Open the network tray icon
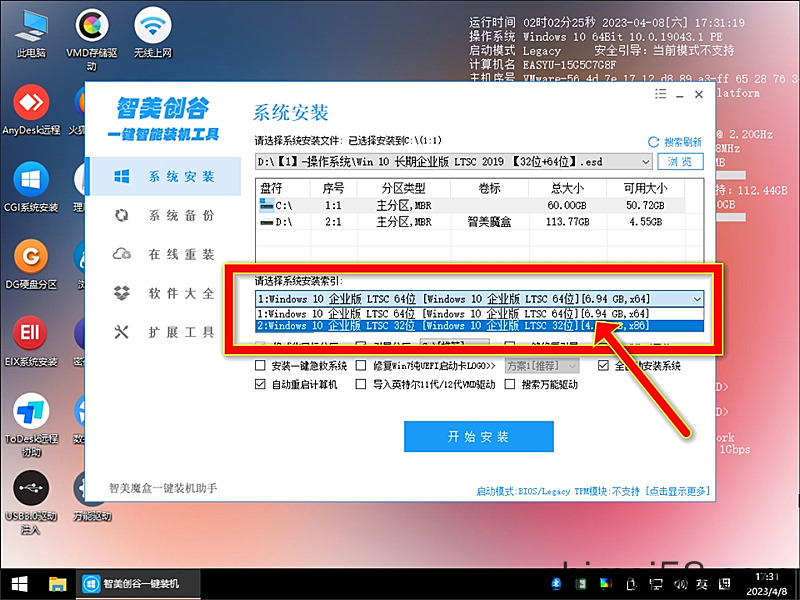The image size is (800, 600). tap(656, 583)
